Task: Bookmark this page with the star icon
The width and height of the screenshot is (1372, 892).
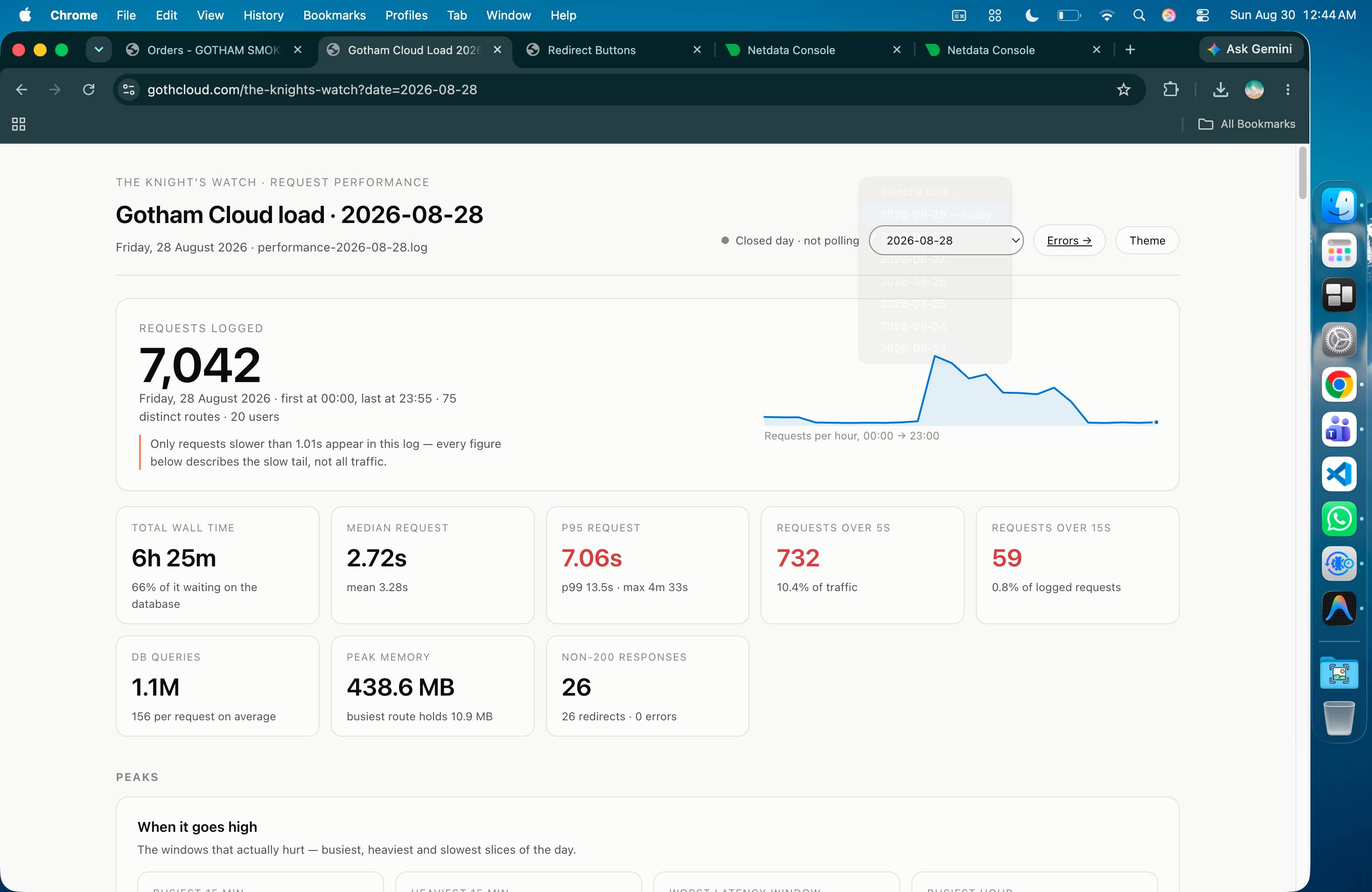Action: coord(1123,89)
